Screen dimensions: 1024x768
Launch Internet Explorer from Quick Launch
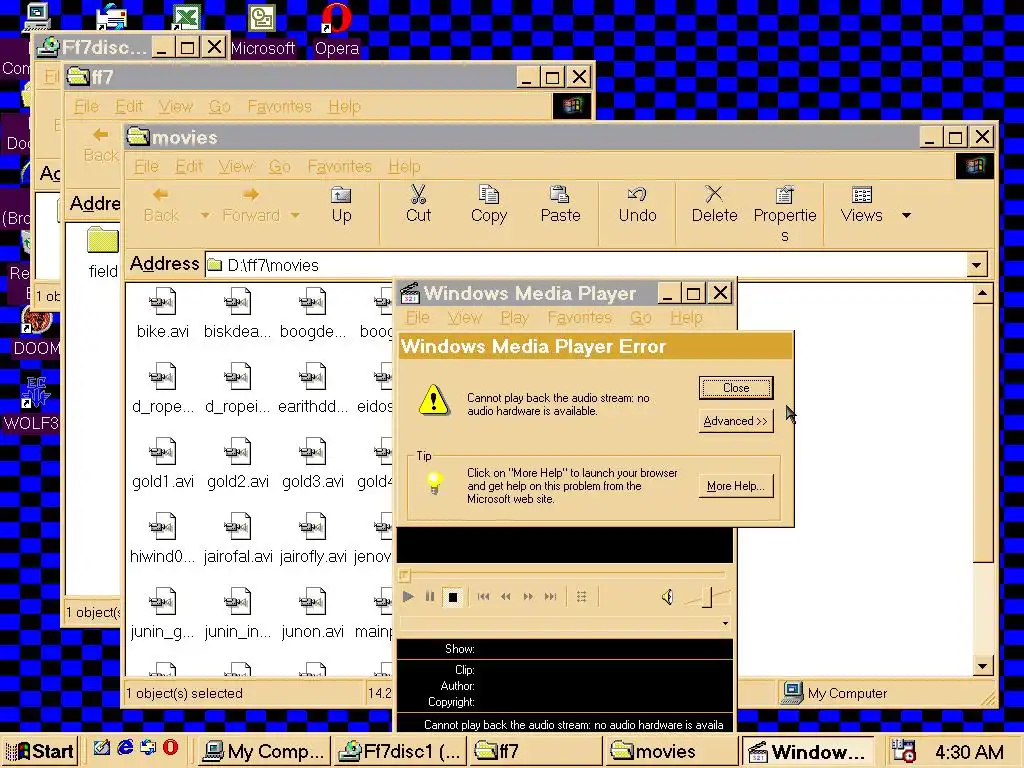[x=125, y=748]
